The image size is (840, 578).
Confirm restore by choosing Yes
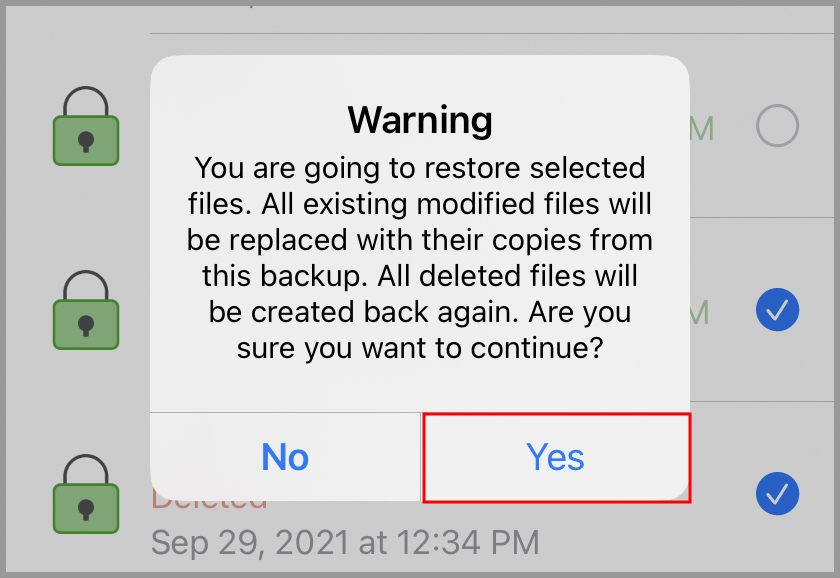556,457
